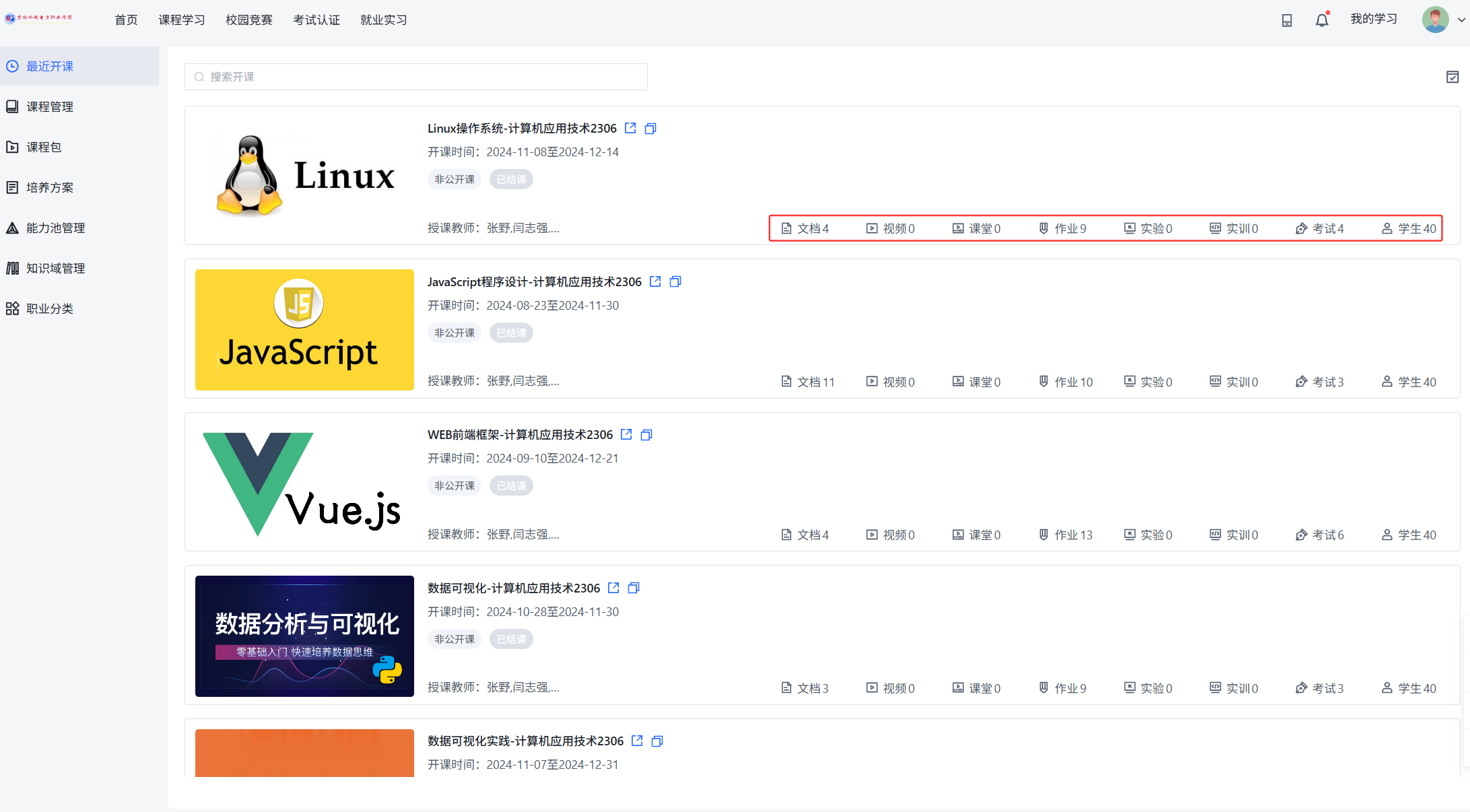1470x812 pixels.
Task: Click 我的学习 link in header
Action: [x=1374, y=19]
